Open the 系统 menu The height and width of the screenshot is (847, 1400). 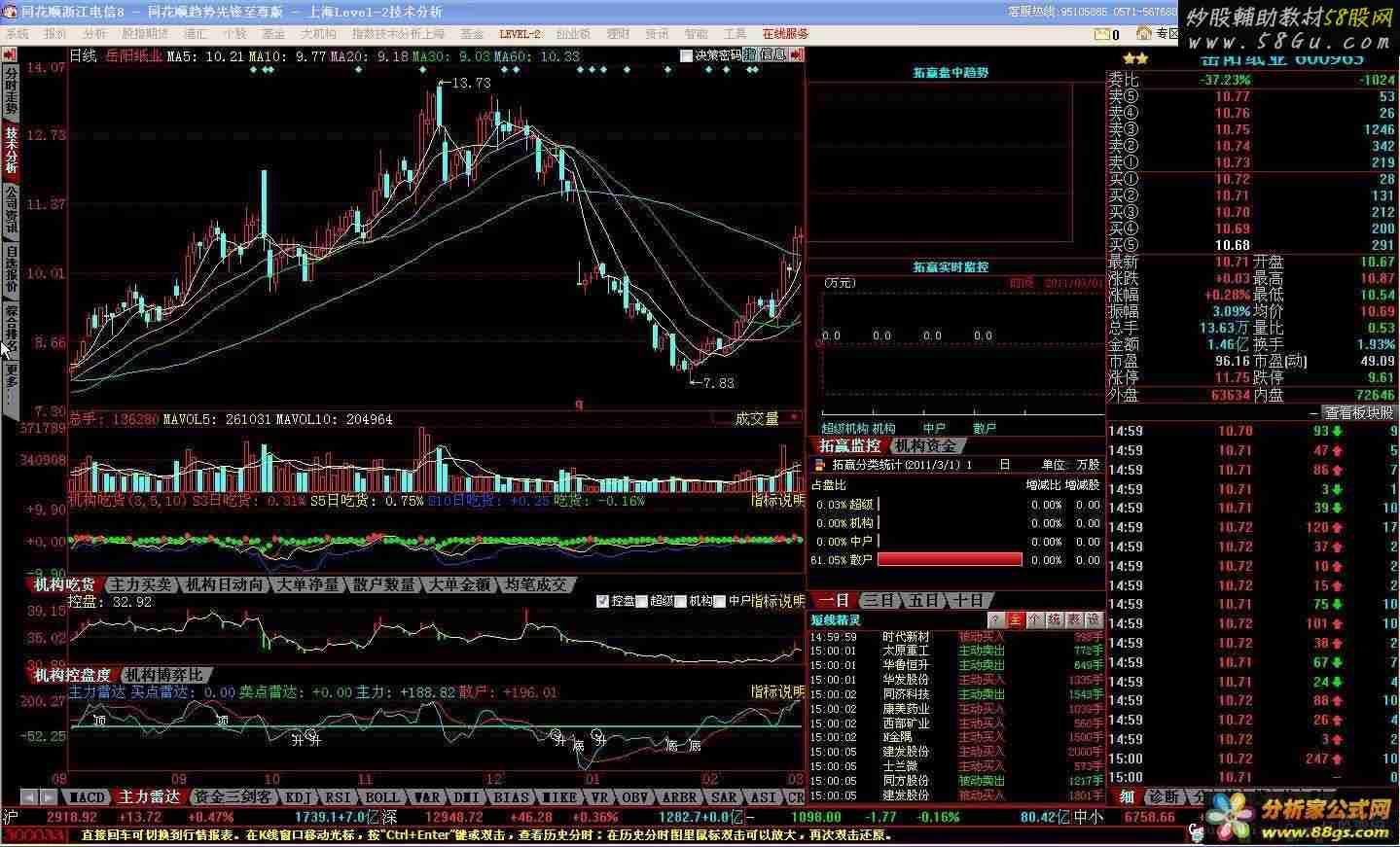click(17, 34)
